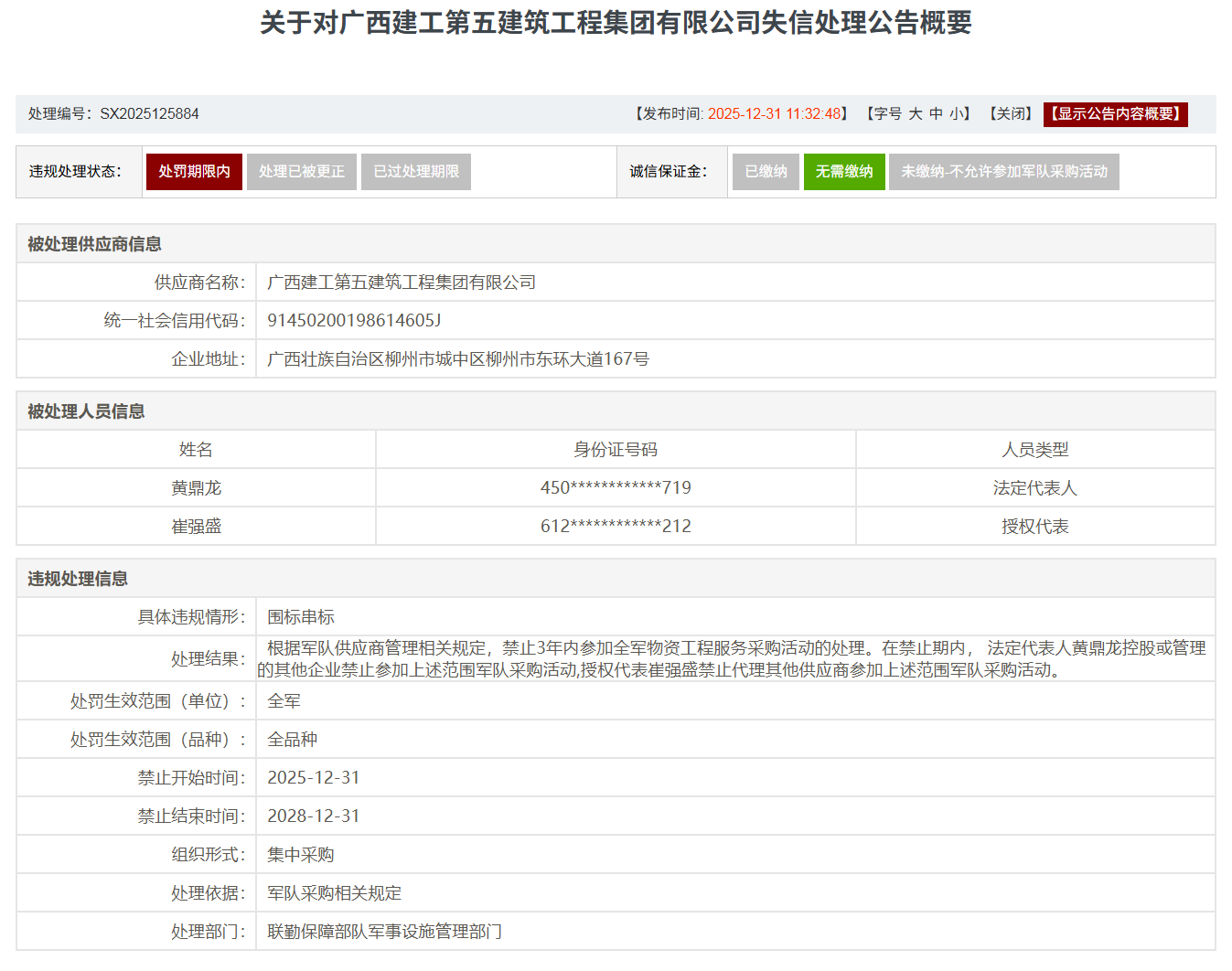Click credit code 91450200198614605J
This screenshot has width=1232, height=971.
pos(354,321)
